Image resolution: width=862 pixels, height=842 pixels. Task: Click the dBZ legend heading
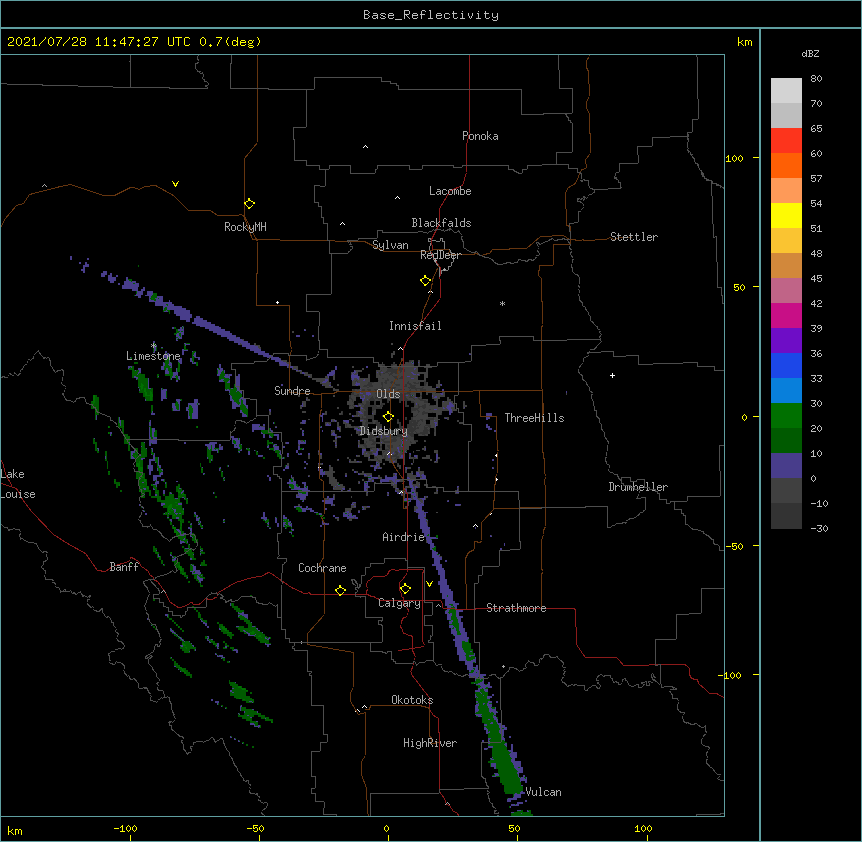(x=810, y=53)
